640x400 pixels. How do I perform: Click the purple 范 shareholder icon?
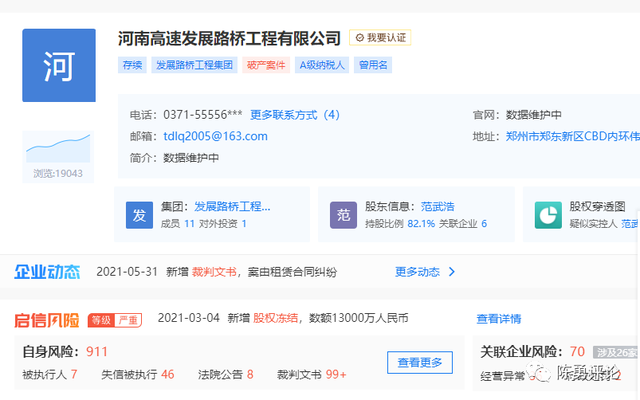[x=343, y=215]
